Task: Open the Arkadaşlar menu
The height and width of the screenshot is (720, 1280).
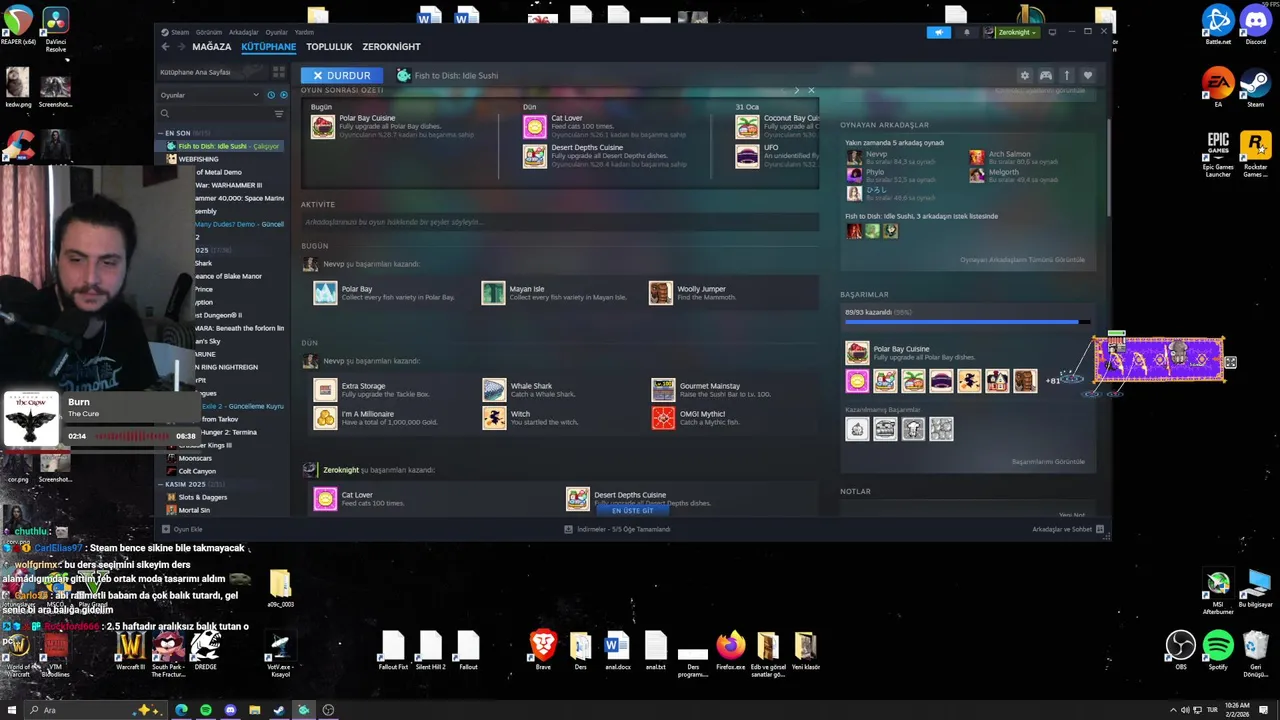Action: (x=244, y=32)
